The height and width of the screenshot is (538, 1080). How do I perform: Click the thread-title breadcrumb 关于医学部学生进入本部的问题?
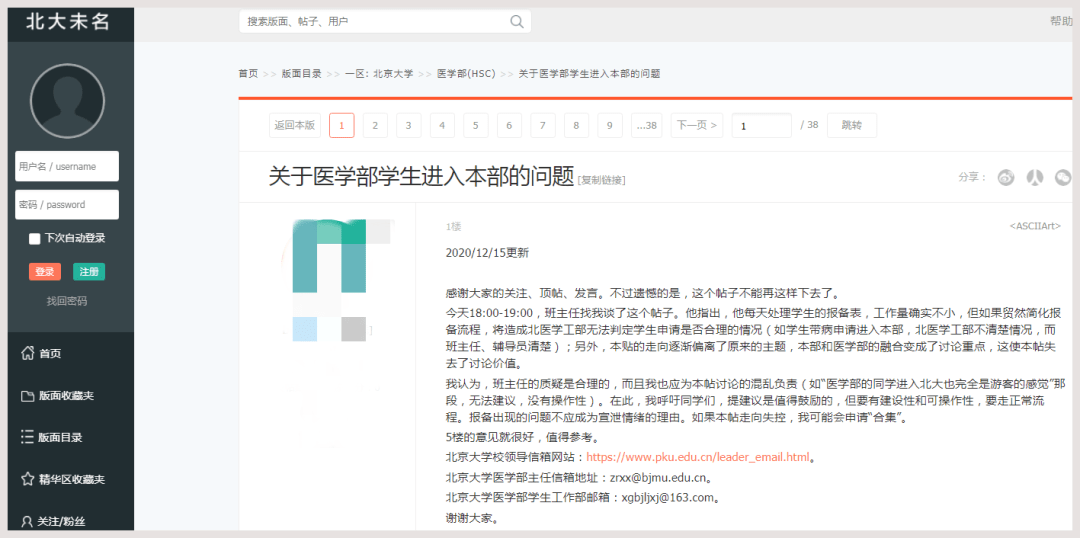(x=590, y=74)
